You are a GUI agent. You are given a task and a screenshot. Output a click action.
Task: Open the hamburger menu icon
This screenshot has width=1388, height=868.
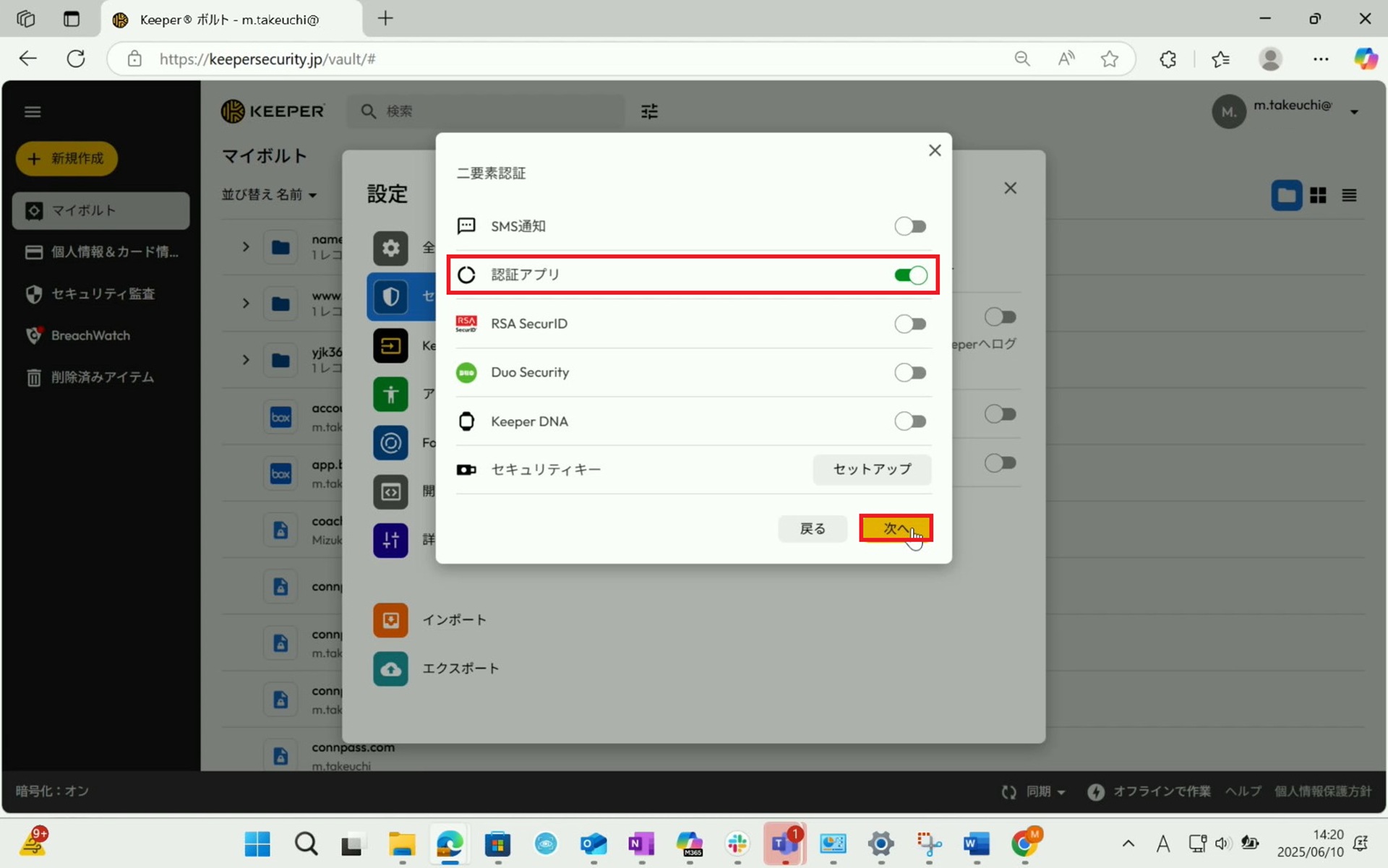pos(33,111)
